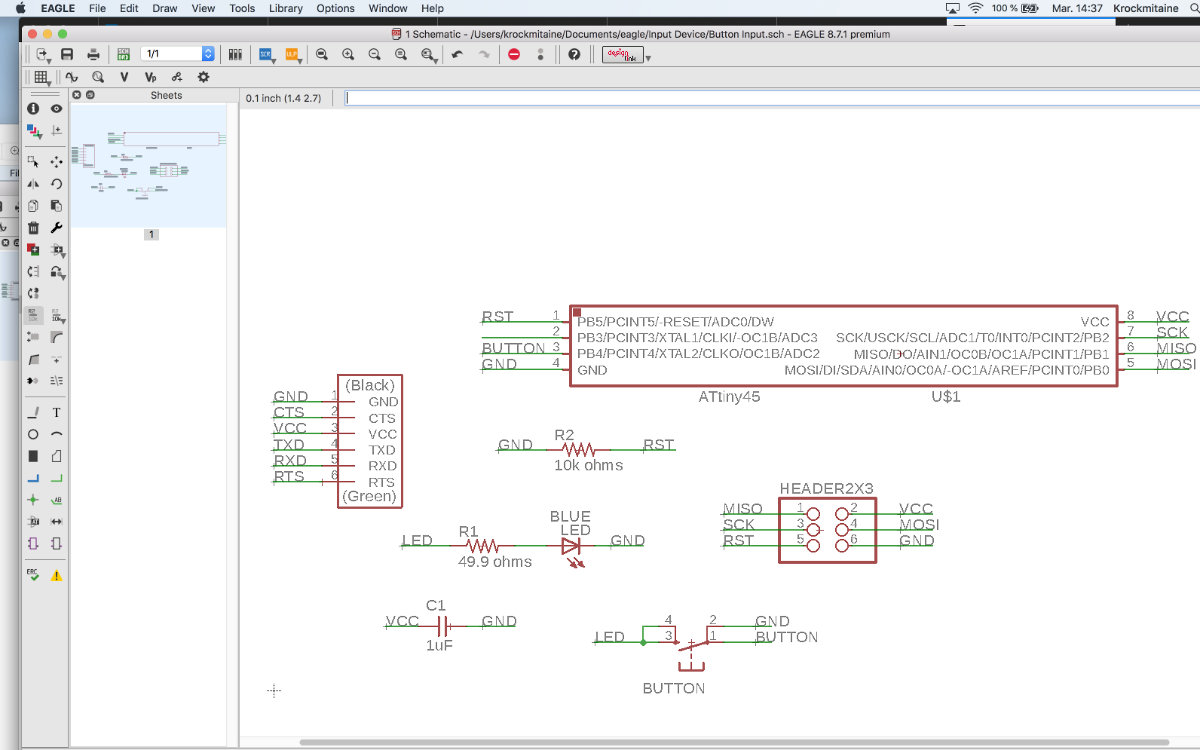Expand the design link dropdown arrow
This screenshot has height=750, width=1200.
click(648, 58)
